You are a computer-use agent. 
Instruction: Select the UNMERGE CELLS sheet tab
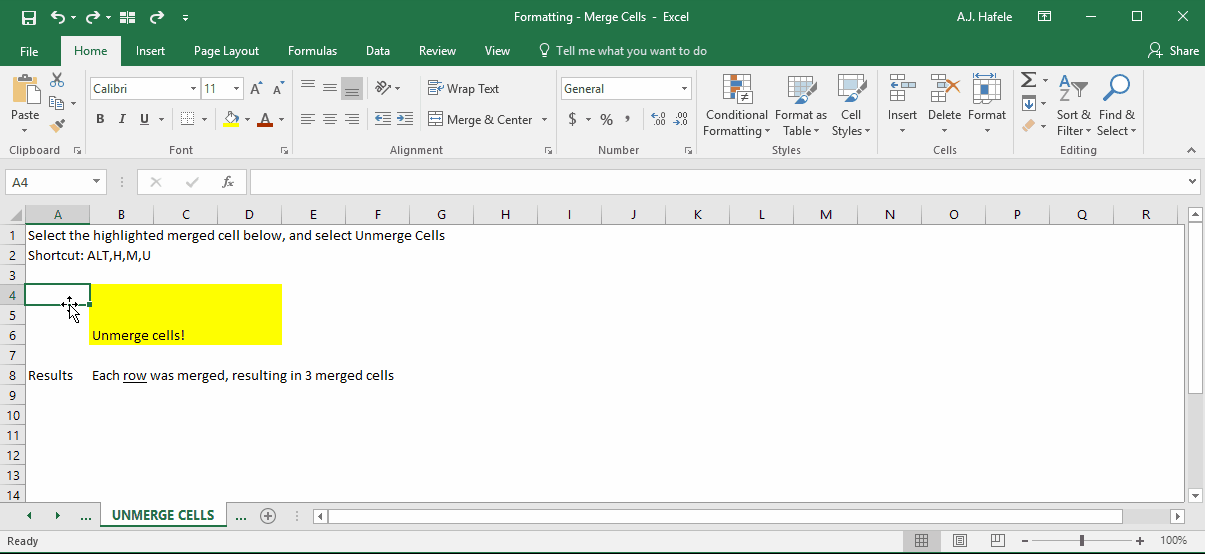tap(163, 516)
